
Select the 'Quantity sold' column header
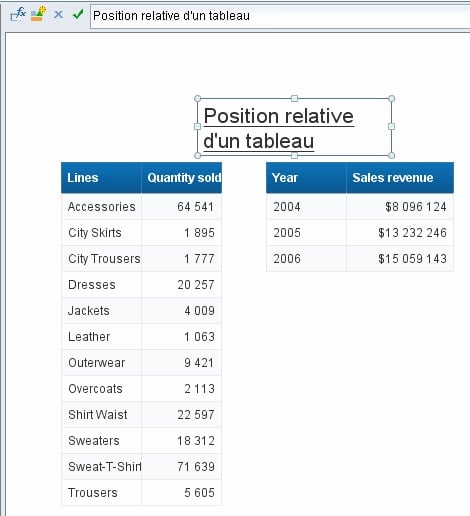(x=182, y=178)
